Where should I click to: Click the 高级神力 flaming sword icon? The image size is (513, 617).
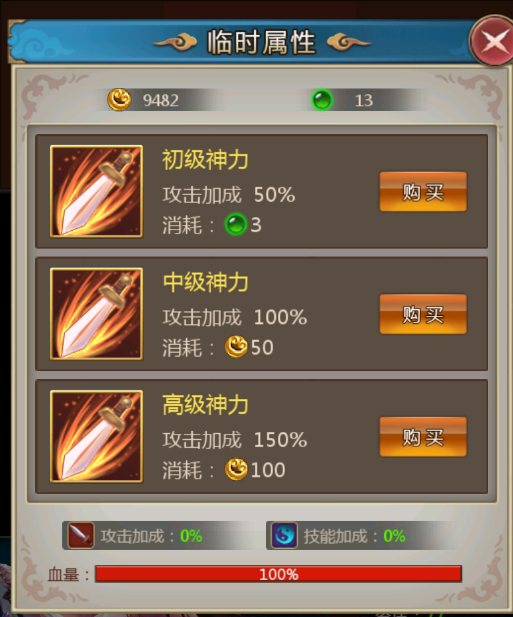pos(96,436)
